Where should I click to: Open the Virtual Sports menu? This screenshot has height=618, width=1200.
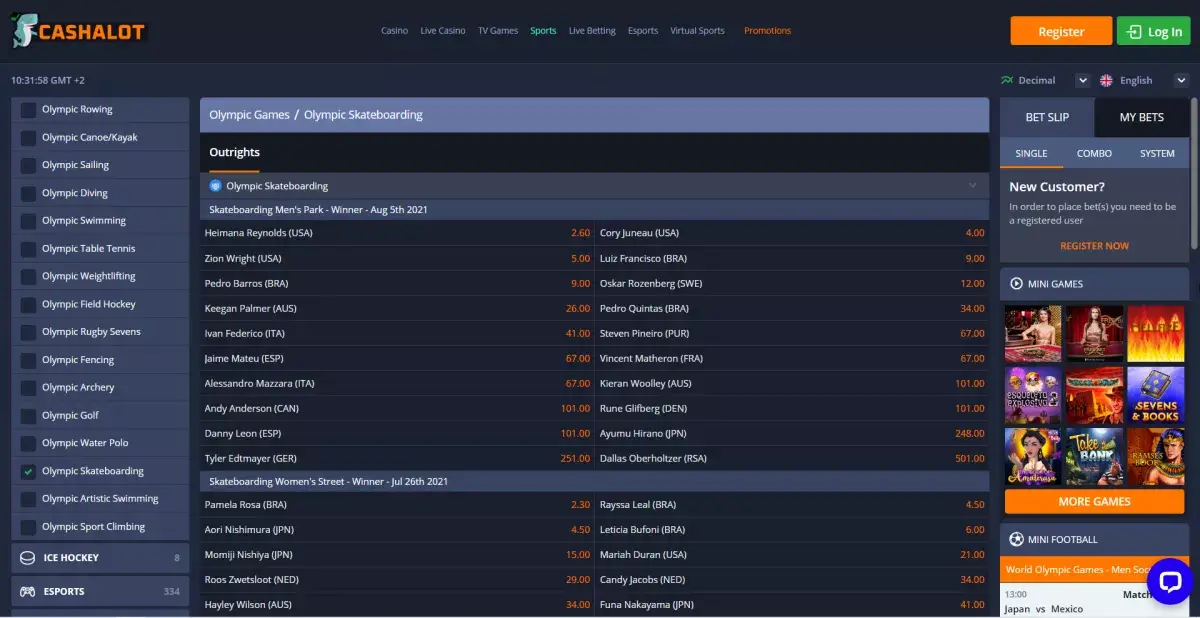pos(697,31)
